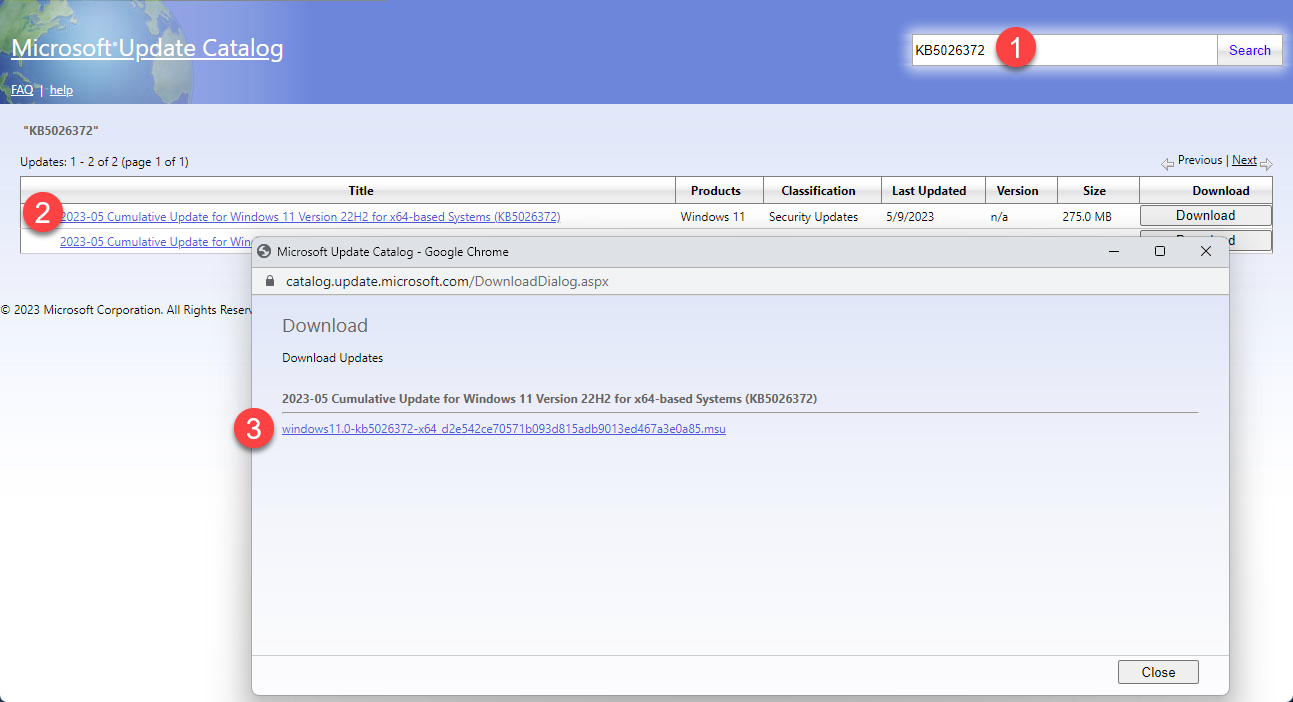Open the x64-based Systems KB5026372 update link

coord(310,217)
